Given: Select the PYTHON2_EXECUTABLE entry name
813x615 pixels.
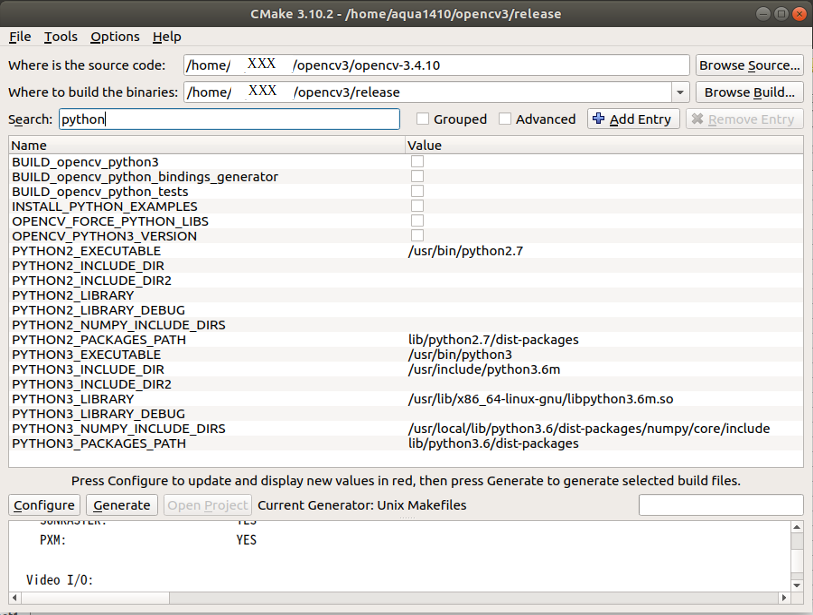Looking at the screenshot, I should tap(87, 251).
